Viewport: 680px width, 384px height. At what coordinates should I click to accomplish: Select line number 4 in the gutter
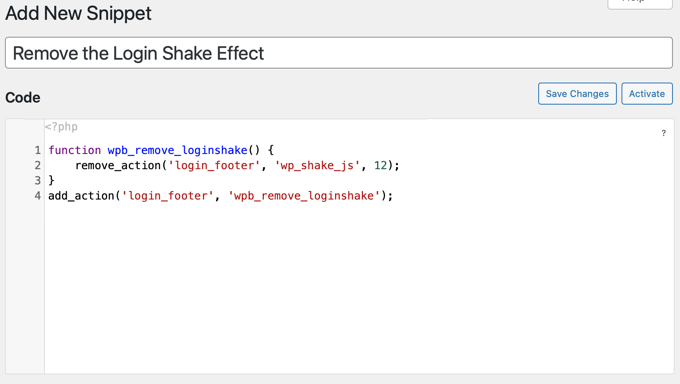click(38, 196)
